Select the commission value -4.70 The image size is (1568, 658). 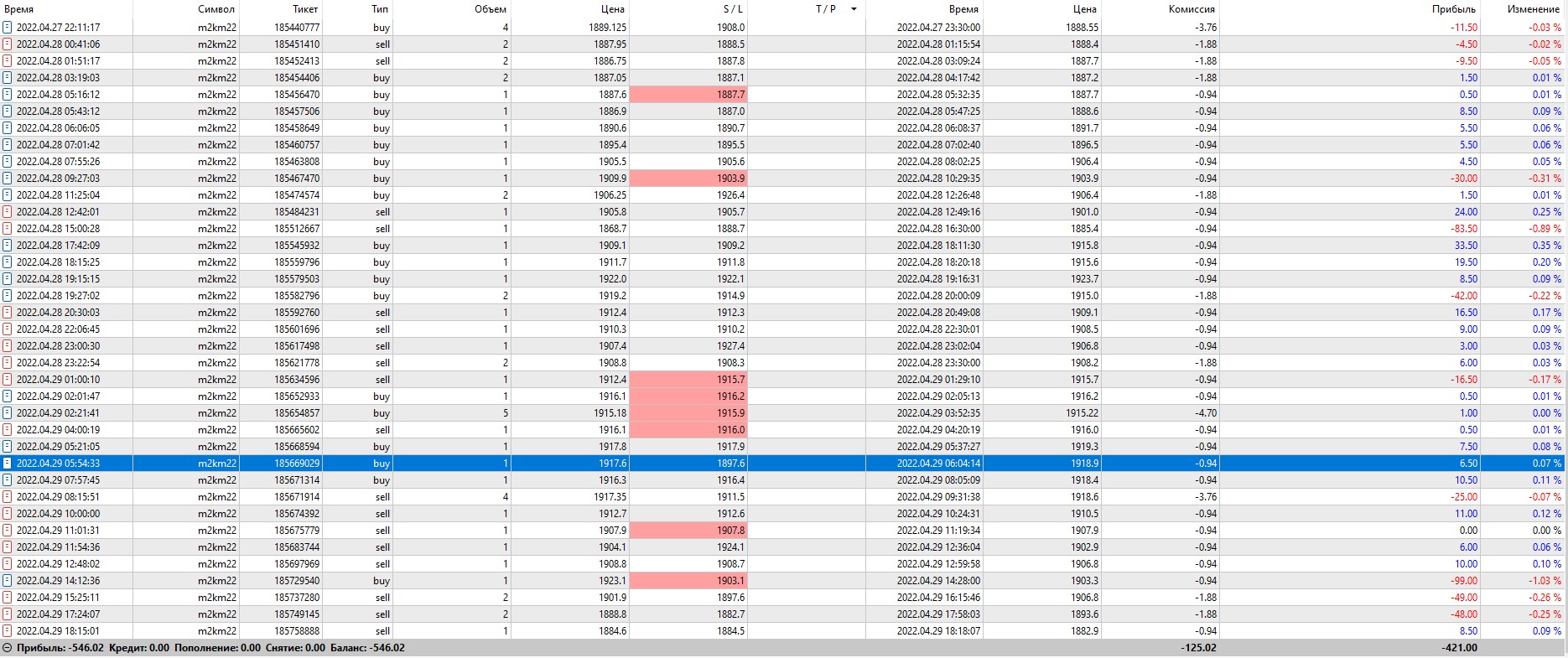click(x=1206, y=413)
